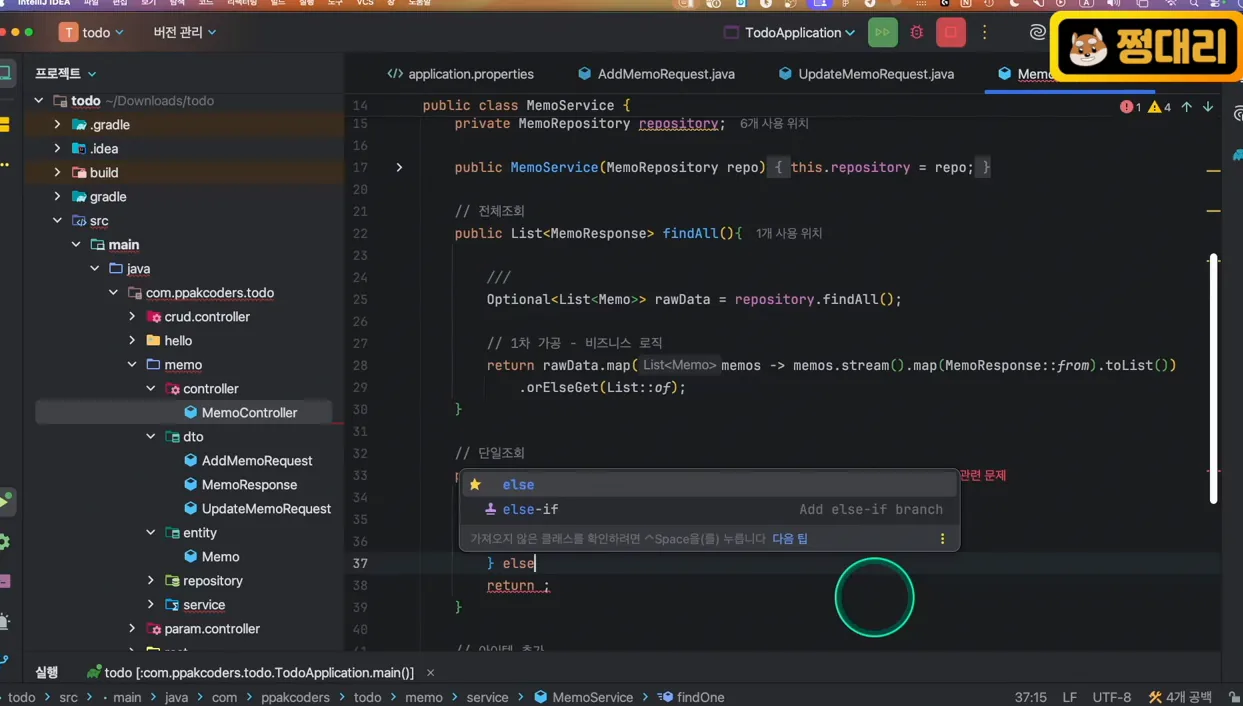The image size is (1243, 706).
Task: Click the 다음 팁 link
Action: coord(790,539)
